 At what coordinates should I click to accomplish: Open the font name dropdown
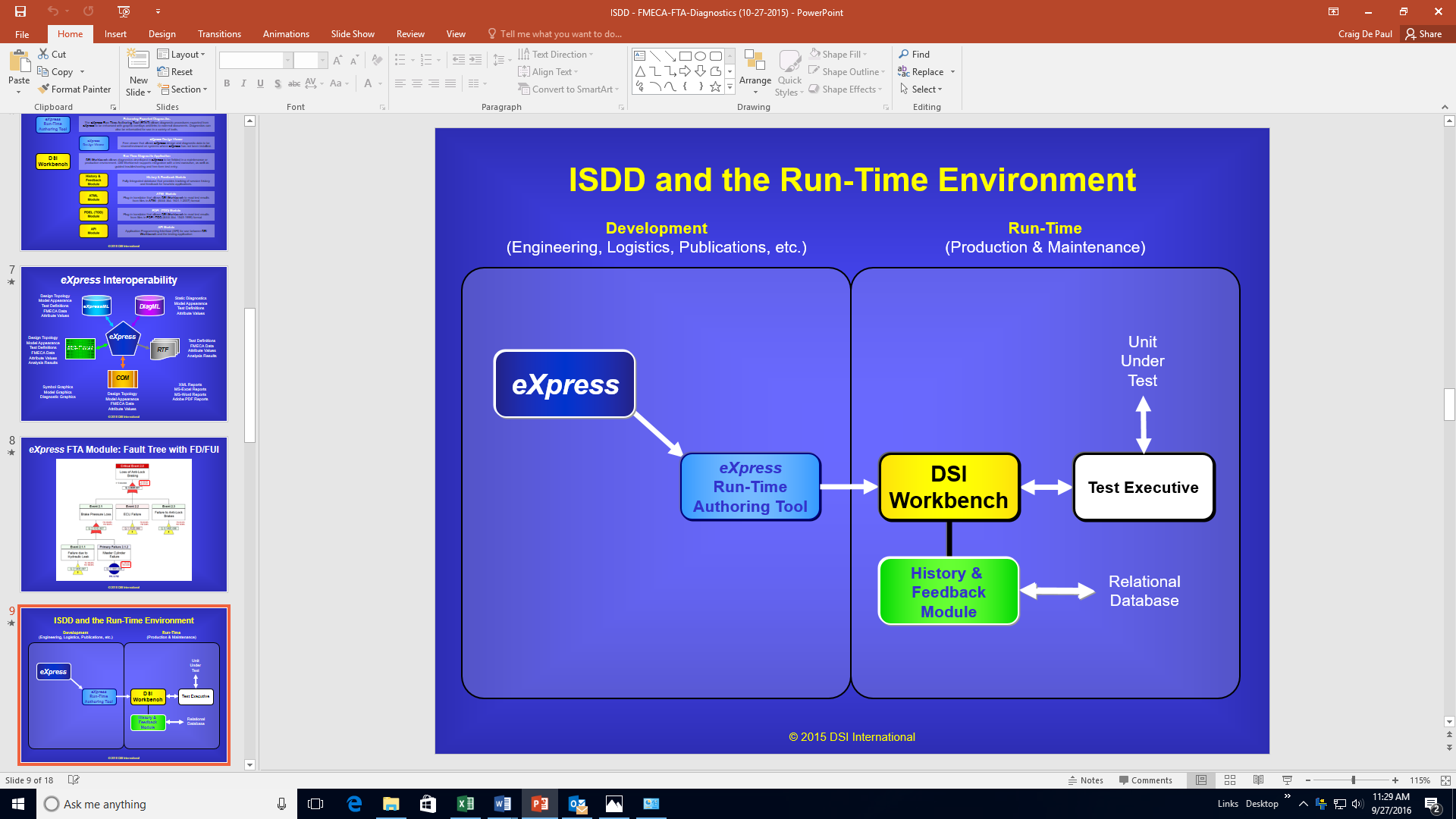(287, 60)
